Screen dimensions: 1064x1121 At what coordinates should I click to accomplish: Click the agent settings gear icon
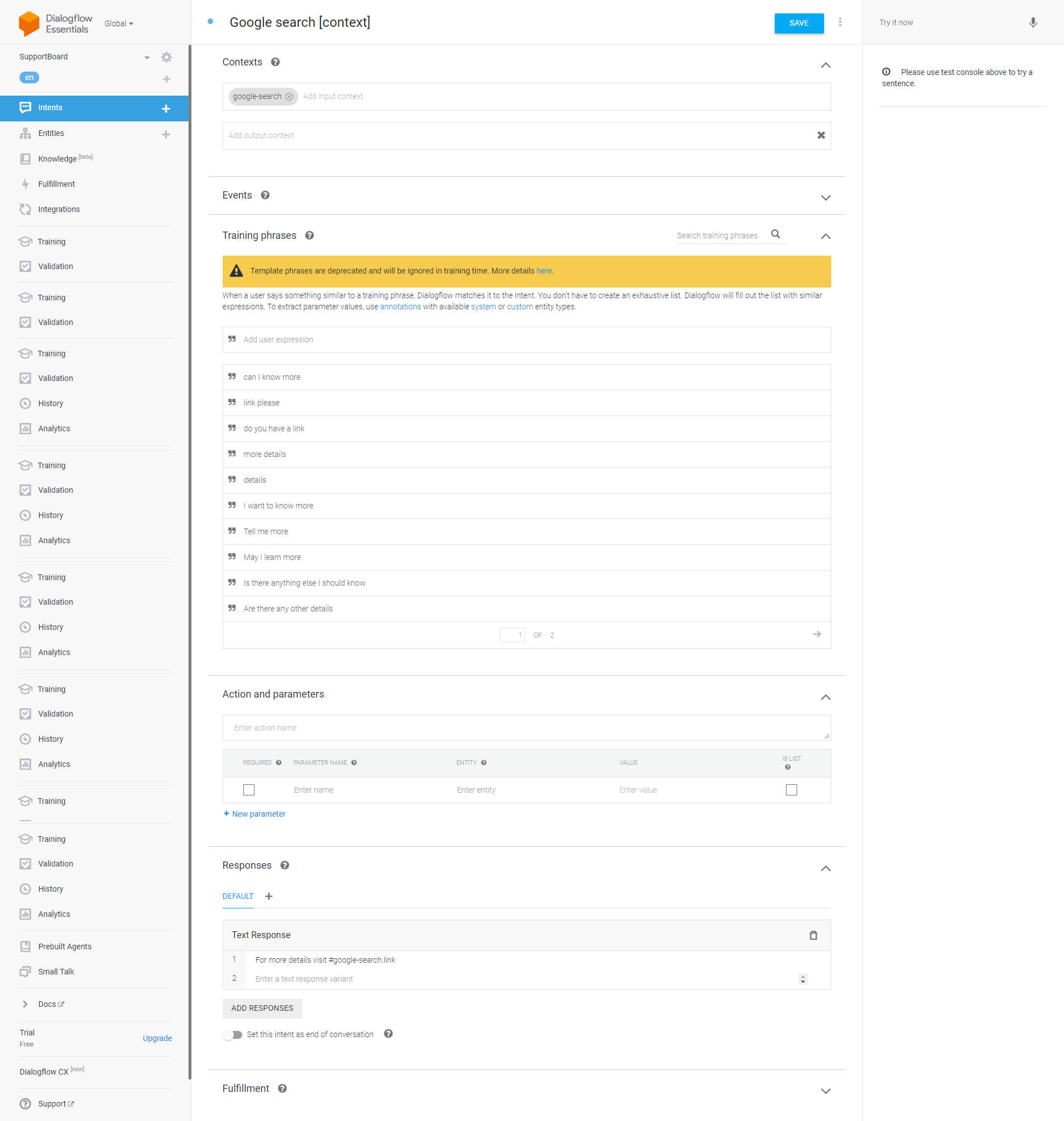[x=166, y=57]
